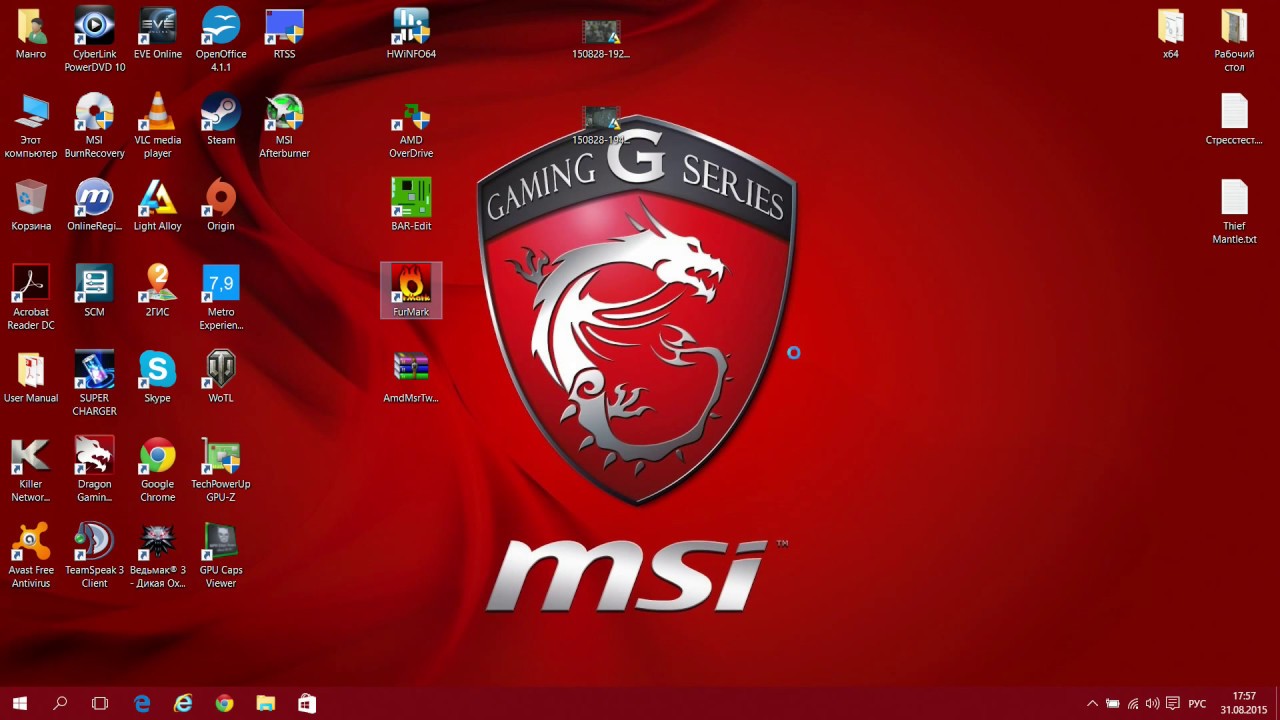Select the MSI Afterburner icon

point(284,126)
